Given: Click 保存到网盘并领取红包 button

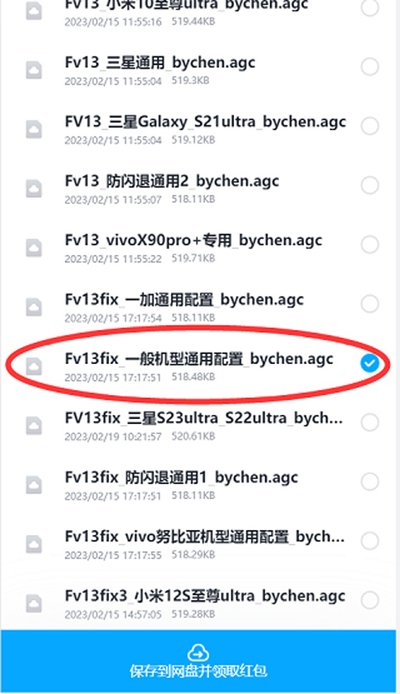Looking at the screenshot, I should 198,661.
